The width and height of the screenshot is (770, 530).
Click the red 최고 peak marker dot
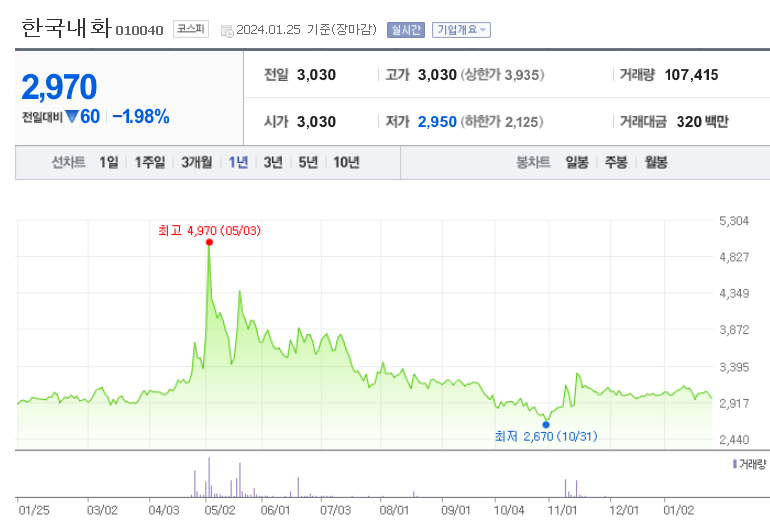(x=209, y=242)
